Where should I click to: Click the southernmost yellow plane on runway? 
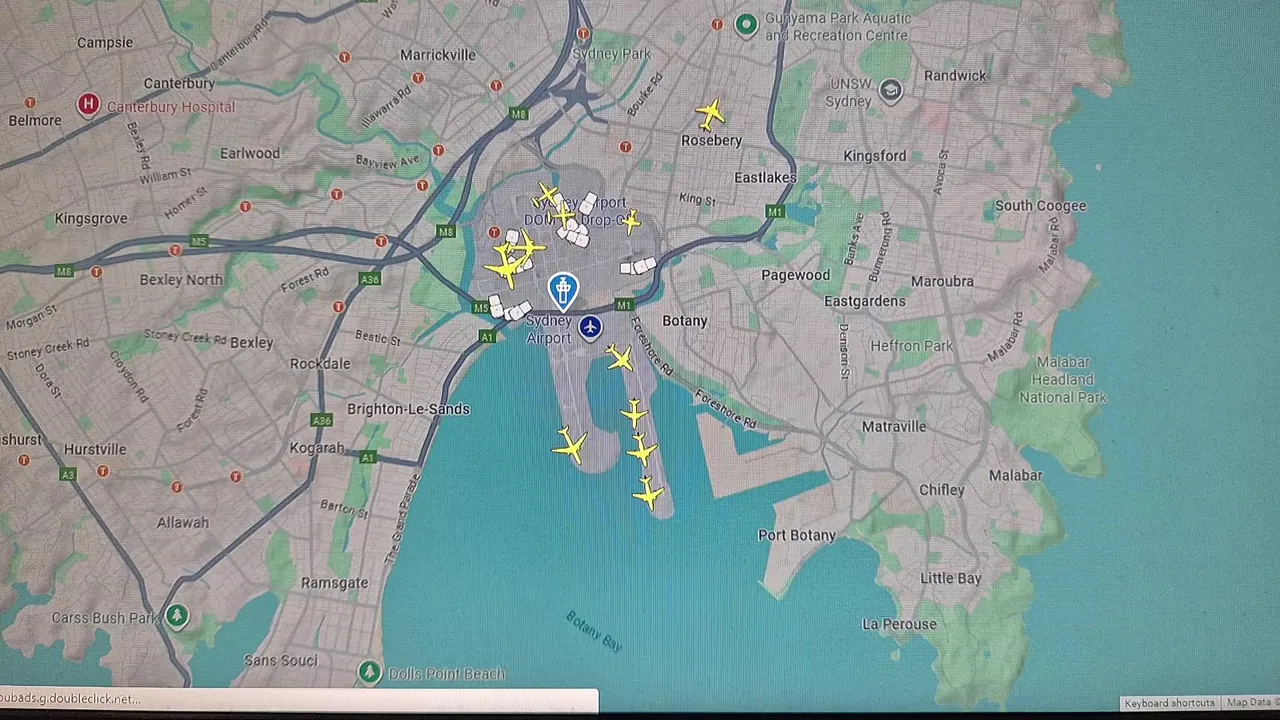point(648,492)
